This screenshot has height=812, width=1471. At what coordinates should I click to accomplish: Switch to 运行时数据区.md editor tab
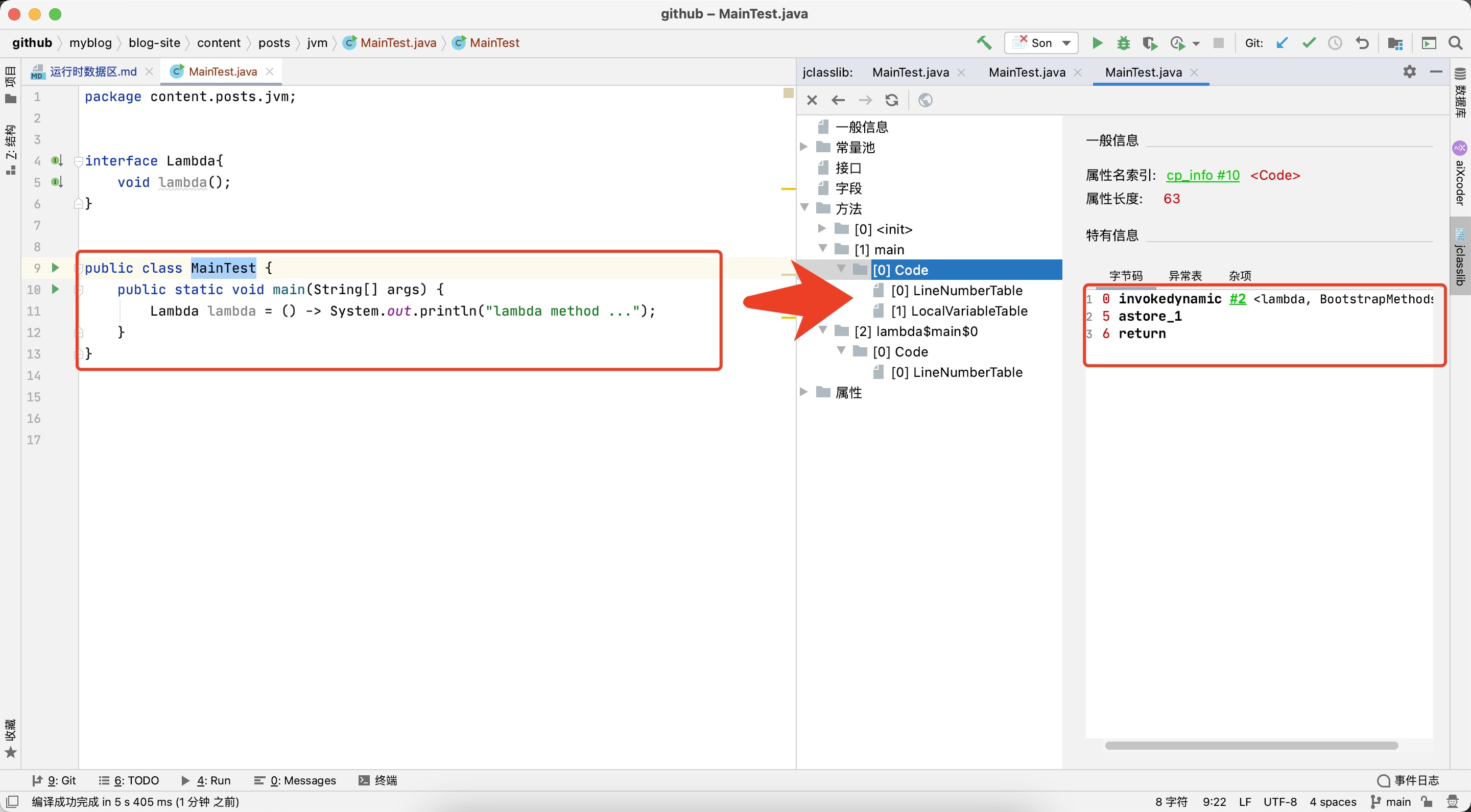coord(93,71)
